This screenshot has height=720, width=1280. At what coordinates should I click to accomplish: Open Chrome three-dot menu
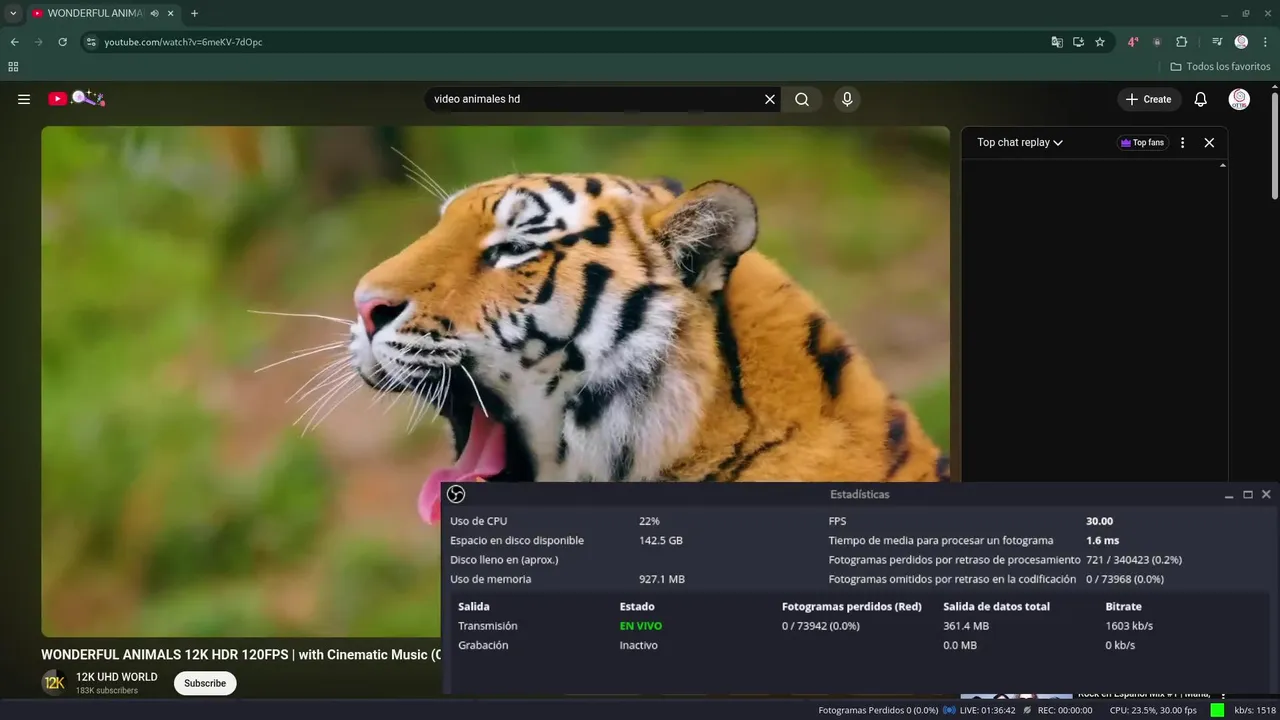[x=1265, y=42]
